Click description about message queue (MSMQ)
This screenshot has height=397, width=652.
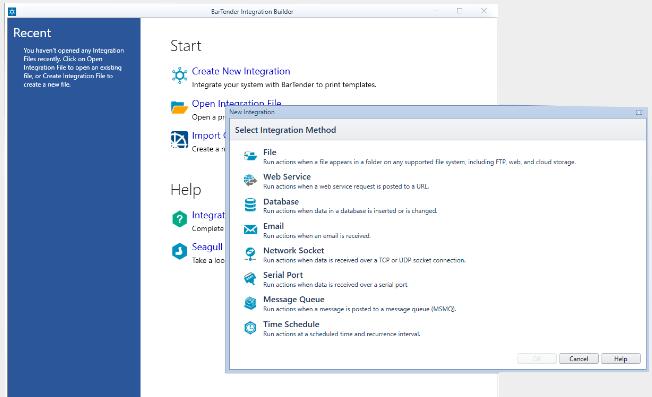pos(359,309)
